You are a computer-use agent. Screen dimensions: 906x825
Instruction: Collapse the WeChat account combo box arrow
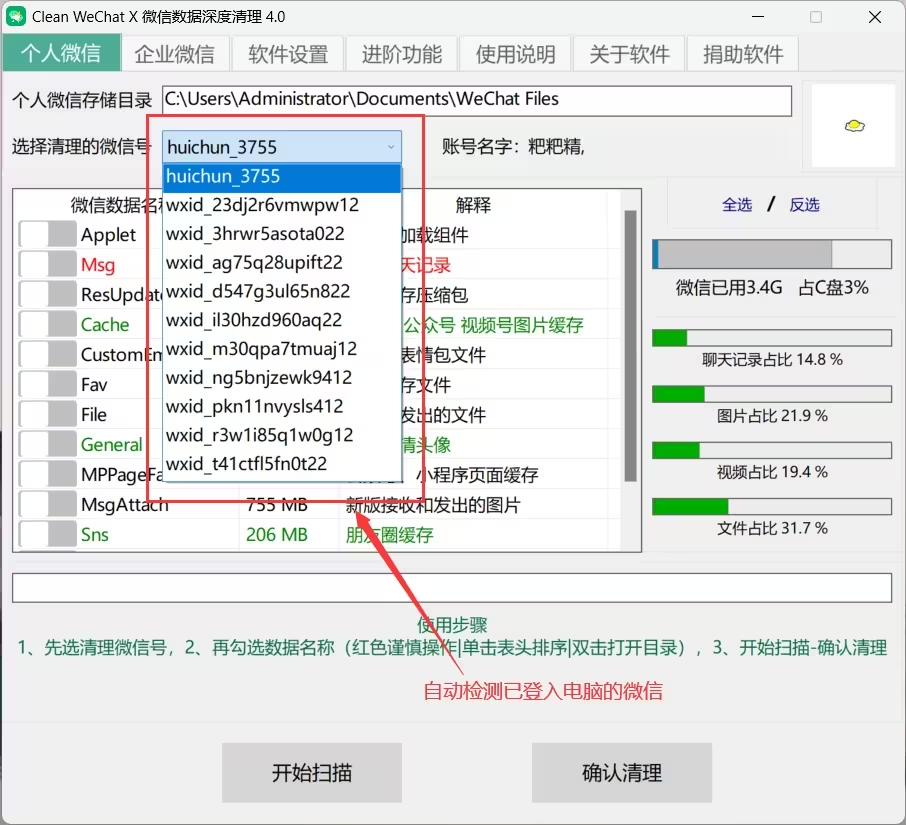click(391, 147)
